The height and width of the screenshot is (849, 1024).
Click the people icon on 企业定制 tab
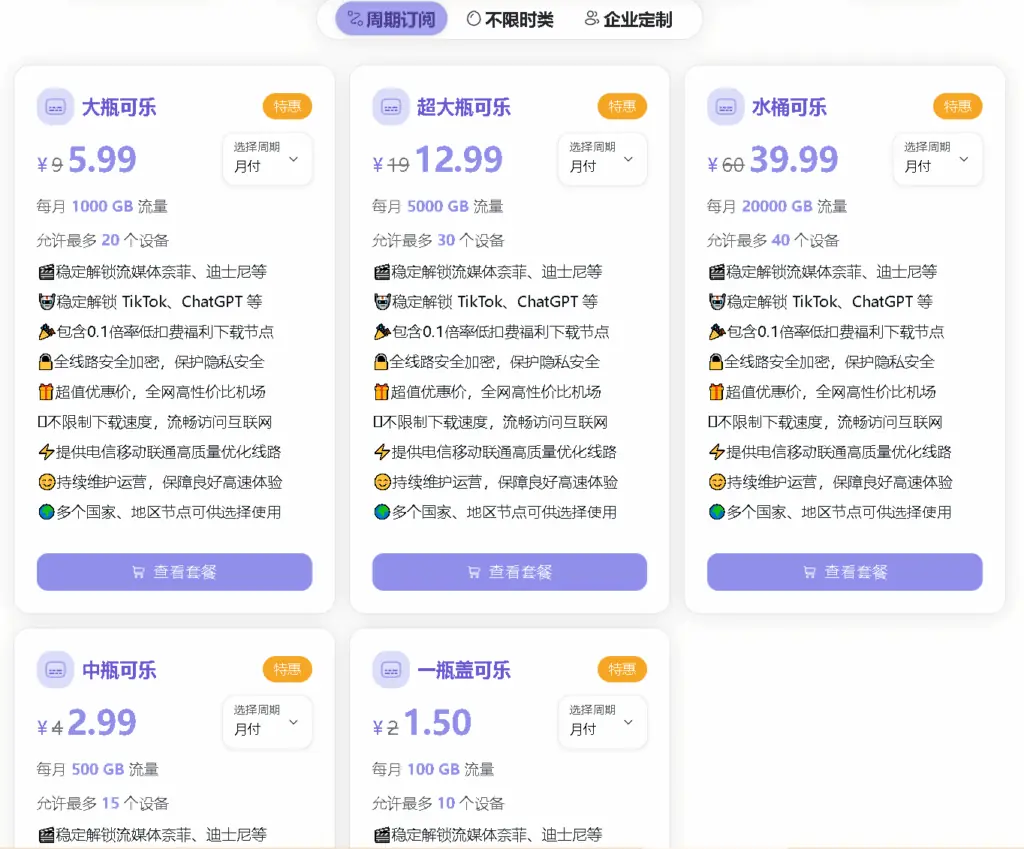click(x=591, y=19)
